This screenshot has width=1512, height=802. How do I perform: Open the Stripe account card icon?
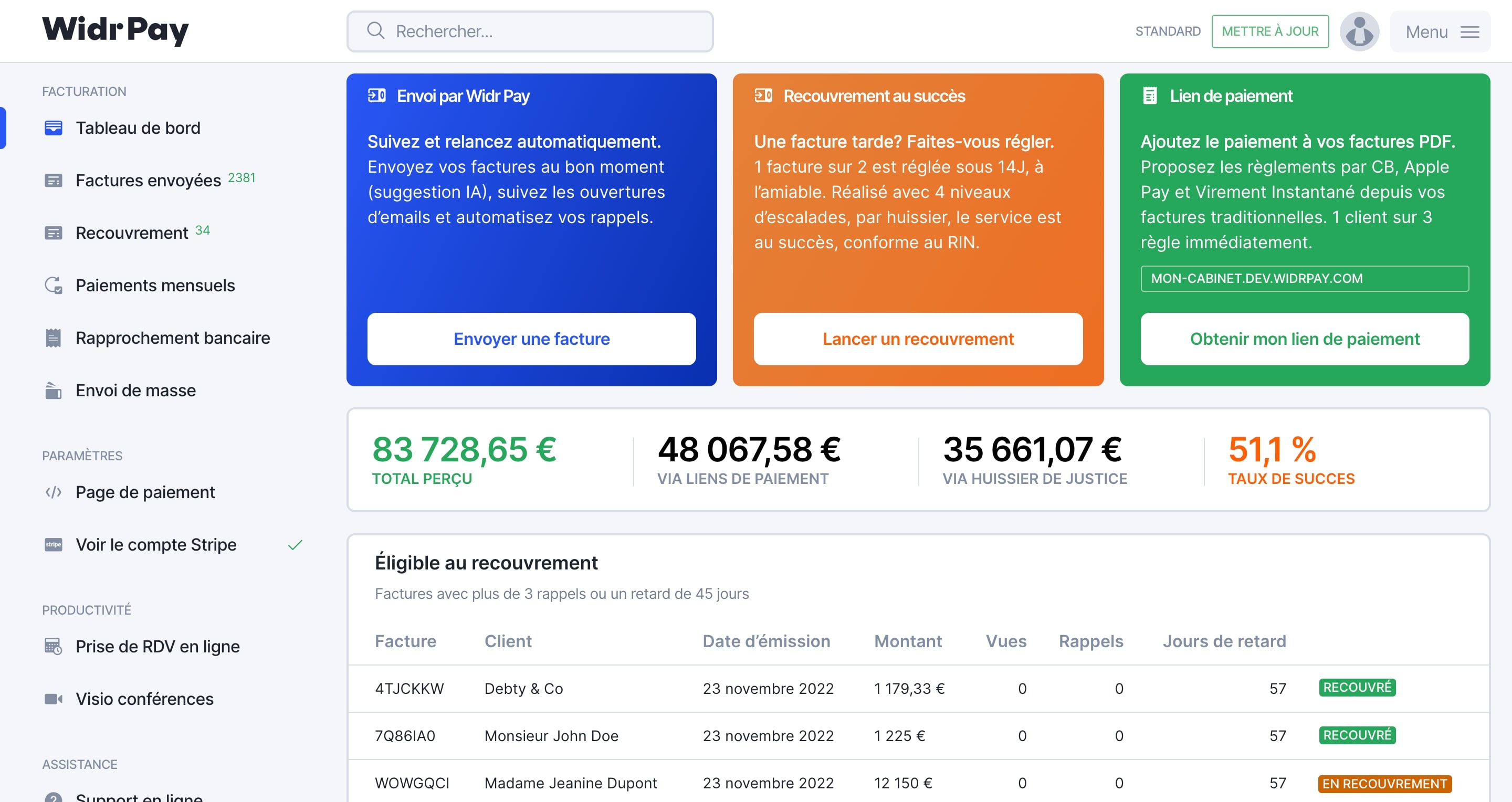(54, 544)
